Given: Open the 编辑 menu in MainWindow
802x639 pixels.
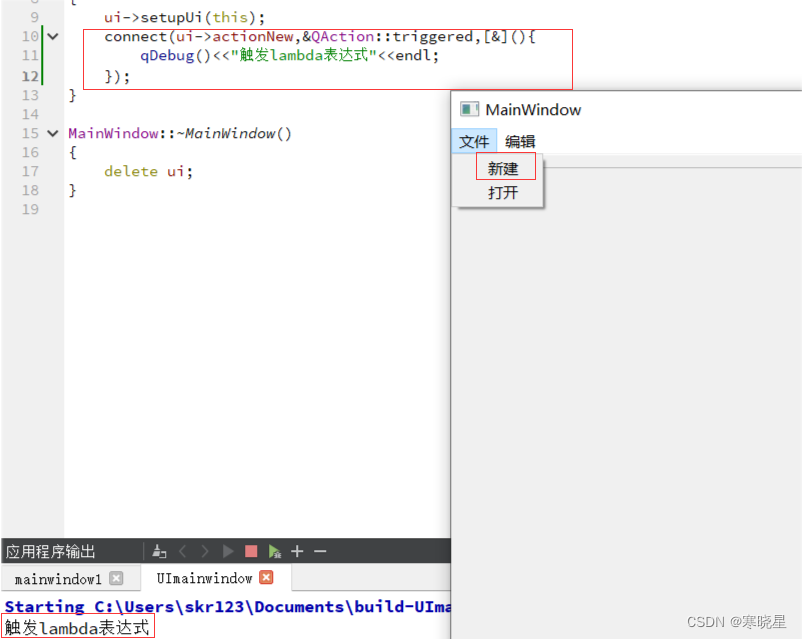Looking at the screenshot, I should pyautogui.click(x=520, y=141).
